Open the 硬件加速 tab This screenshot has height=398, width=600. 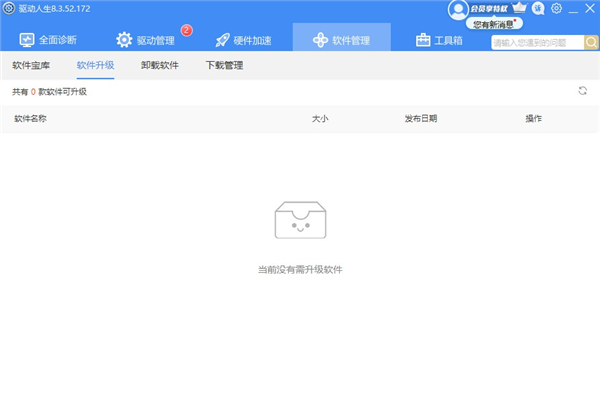click(x=243, y=40)
